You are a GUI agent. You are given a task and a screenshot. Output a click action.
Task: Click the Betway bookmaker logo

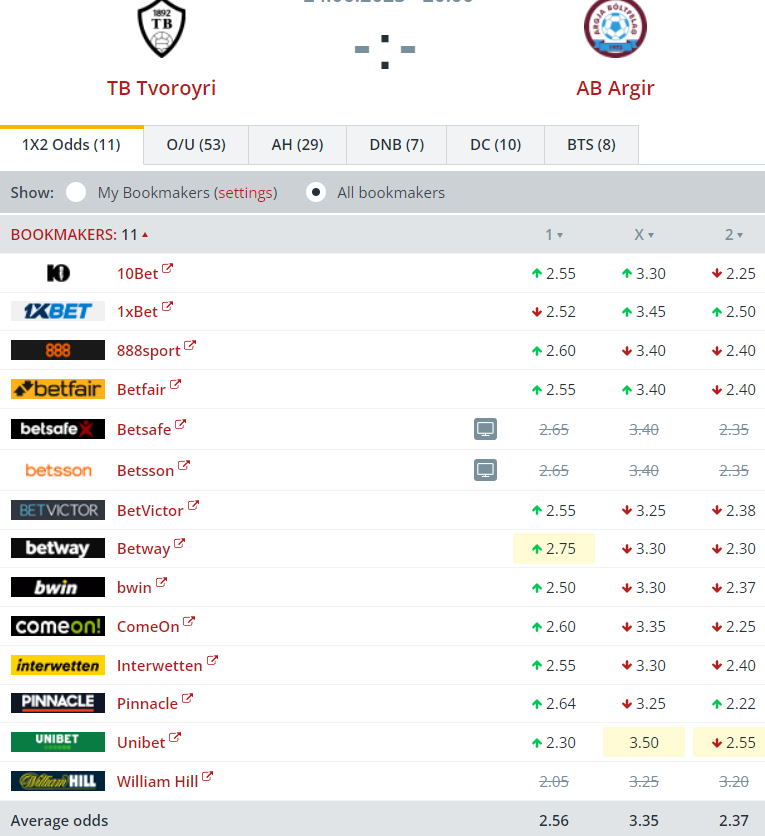pos(58,548)
